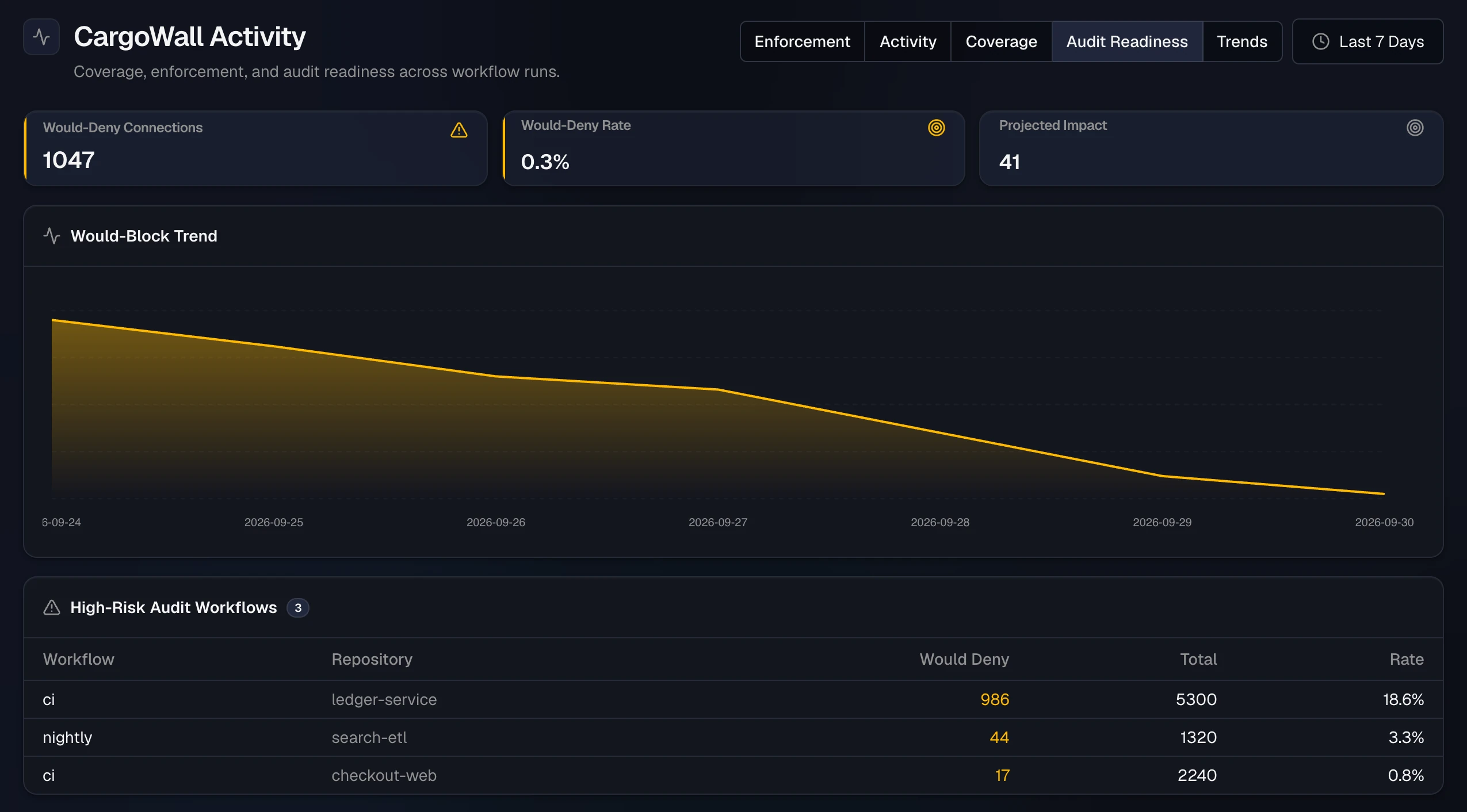
Task: Open the Last 7 Days range selector
Action: tap(1367, 41)
